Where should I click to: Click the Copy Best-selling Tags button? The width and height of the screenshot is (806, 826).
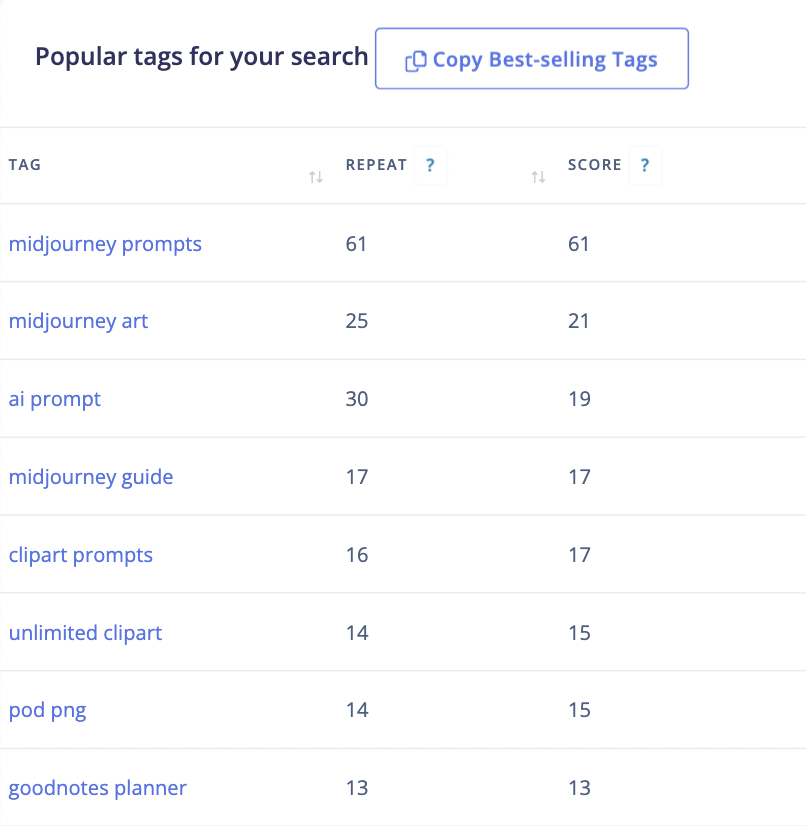tap(532, 58)
